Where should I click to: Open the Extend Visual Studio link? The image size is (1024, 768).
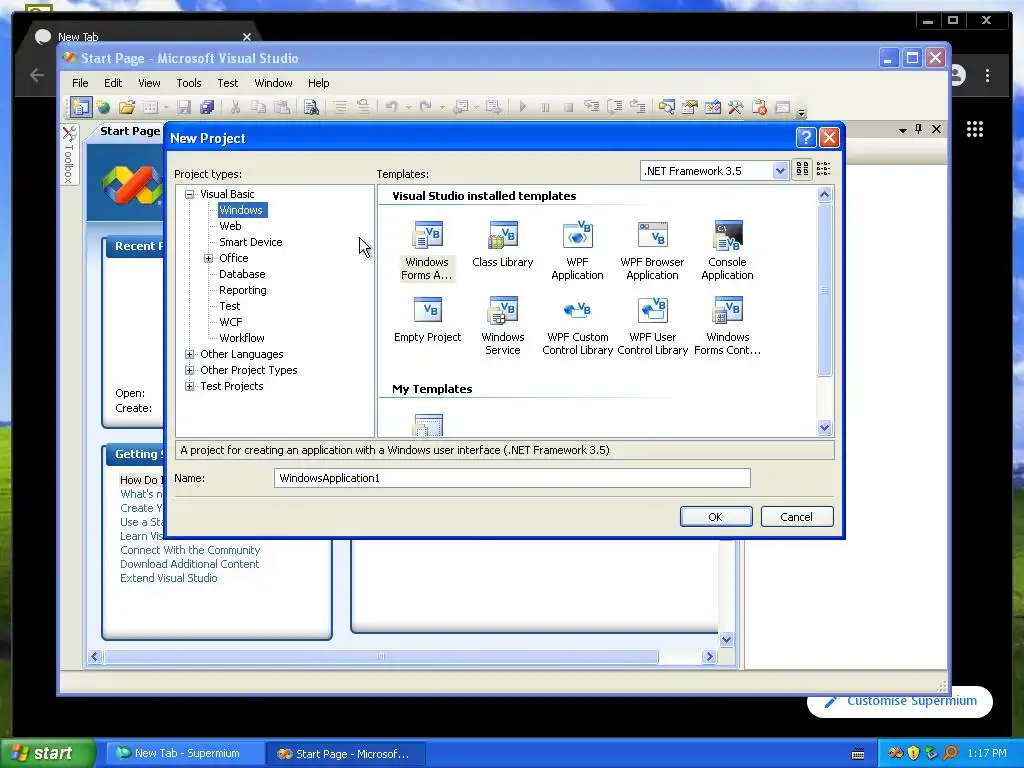pyautogui.click(x=168, y=578)
